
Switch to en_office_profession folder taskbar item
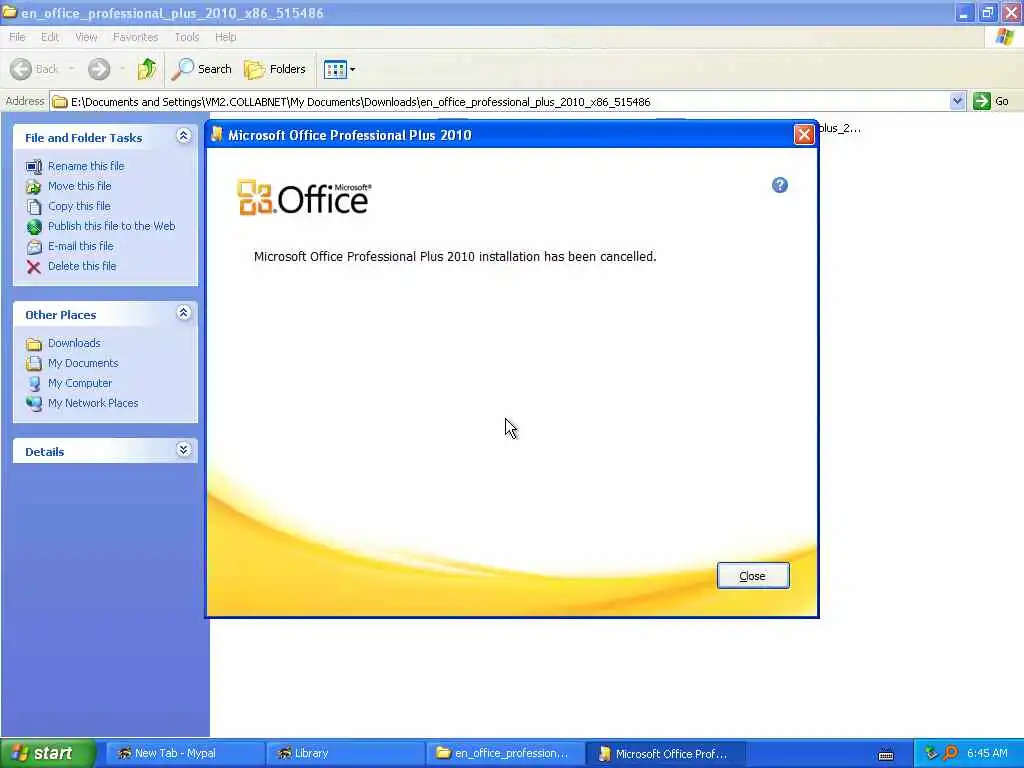[x=505, y=753]
